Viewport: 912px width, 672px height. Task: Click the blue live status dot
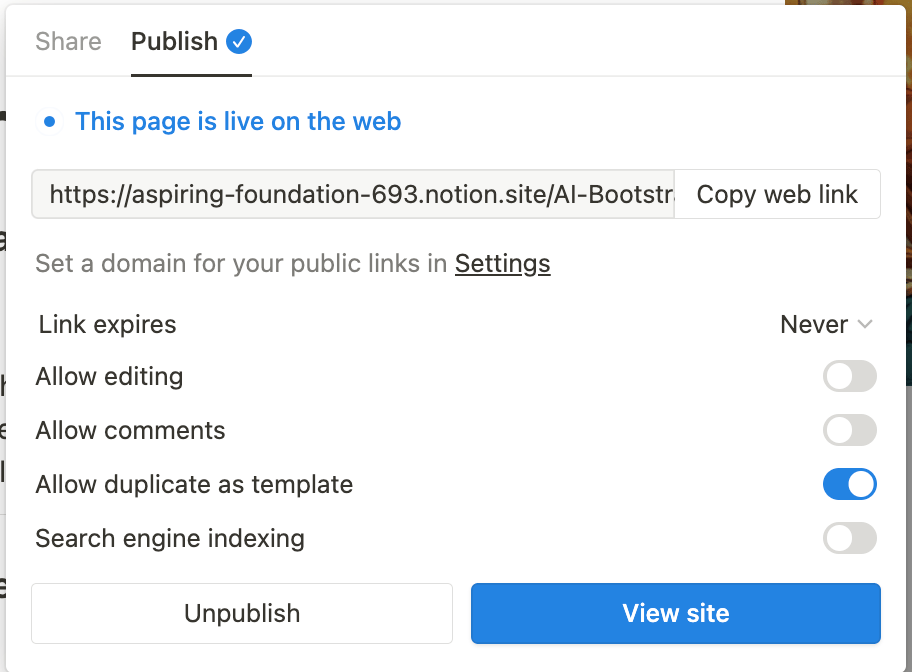[49, 122]
